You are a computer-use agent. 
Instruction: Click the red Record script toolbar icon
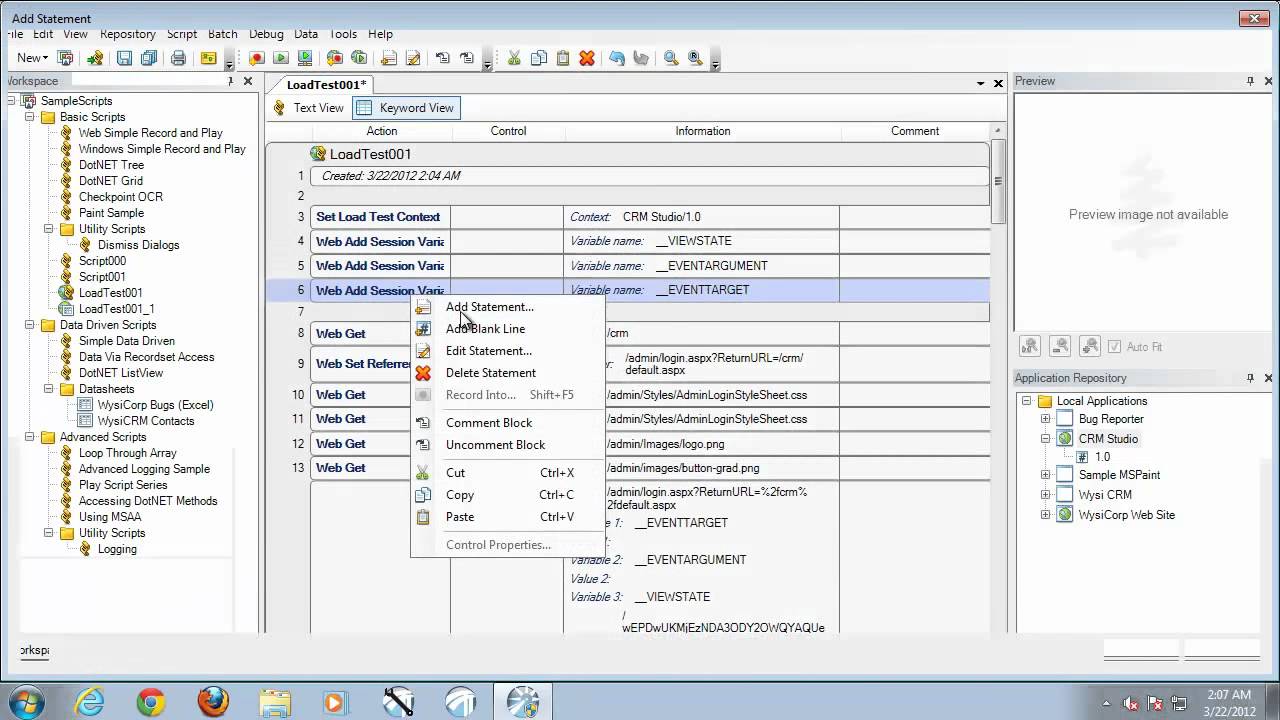(256, 58)
